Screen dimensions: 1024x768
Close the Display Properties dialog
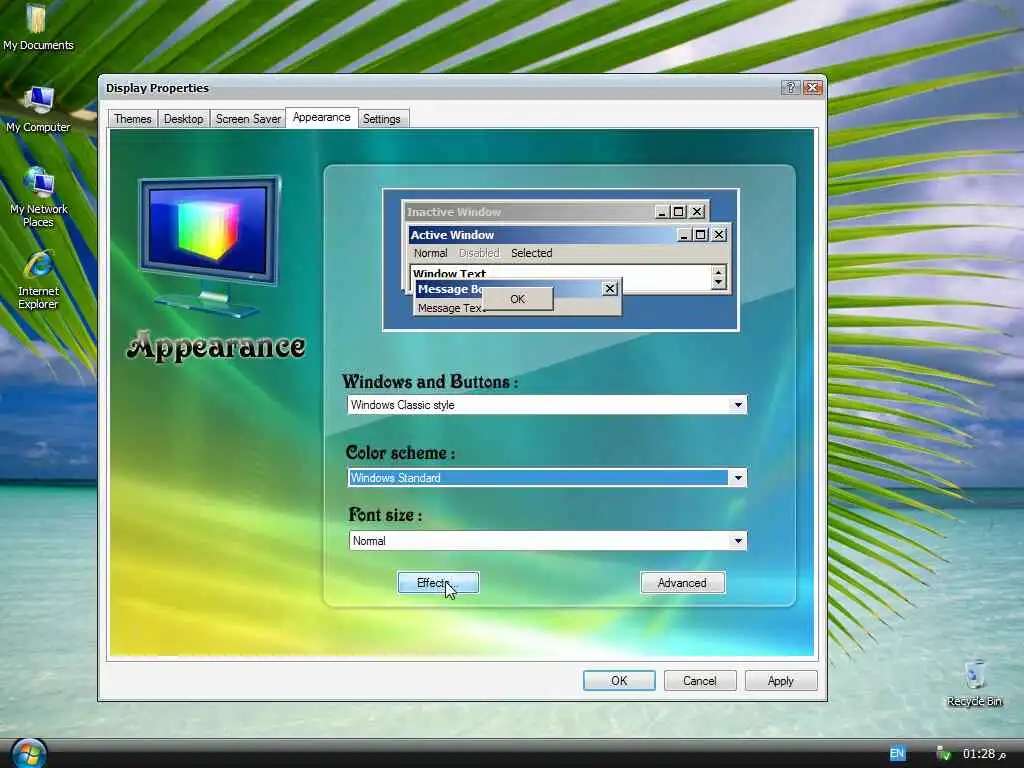point(812,88)
